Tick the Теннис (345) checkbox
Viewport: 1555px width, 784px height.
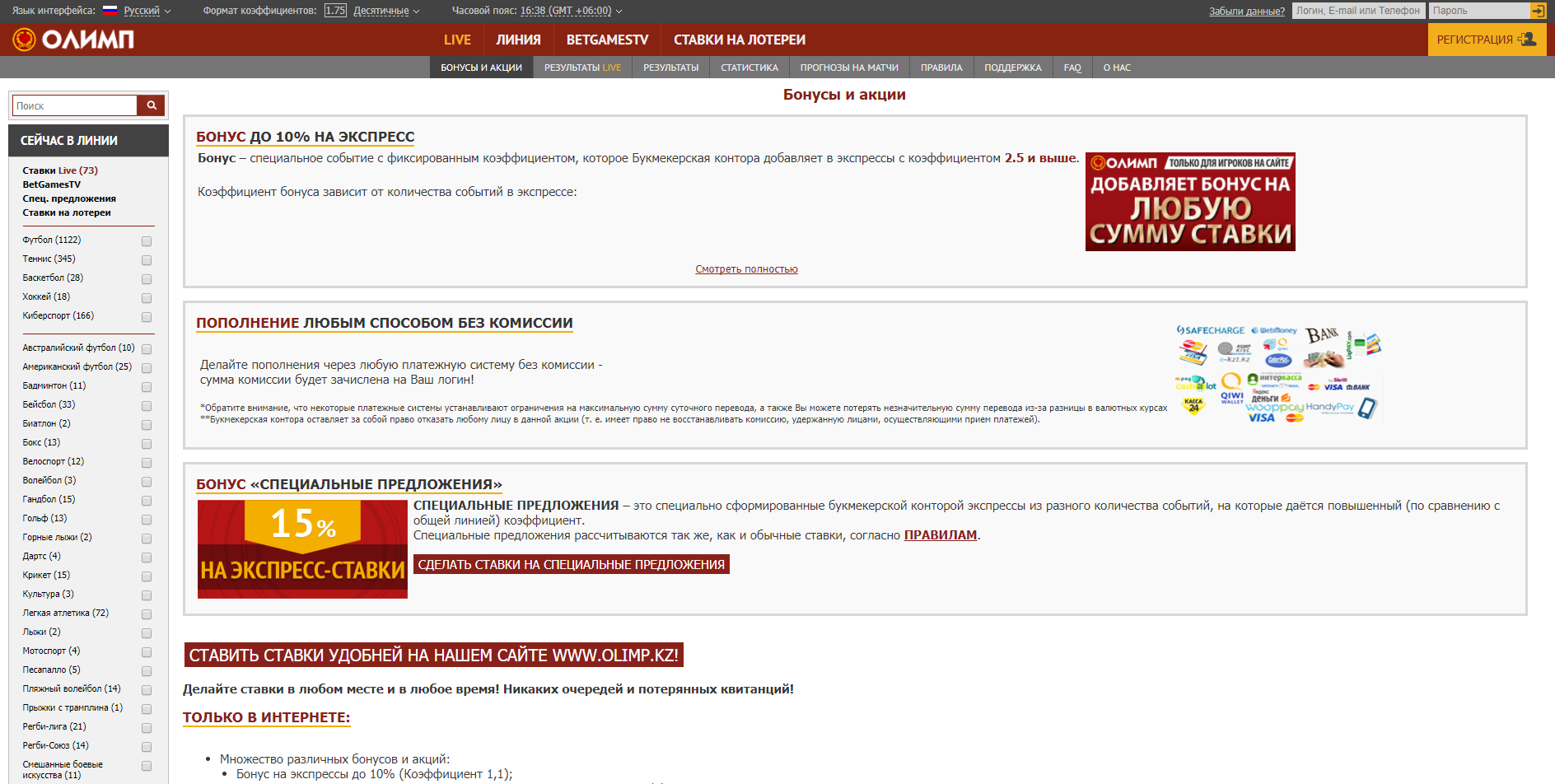(x=147, y=260)
